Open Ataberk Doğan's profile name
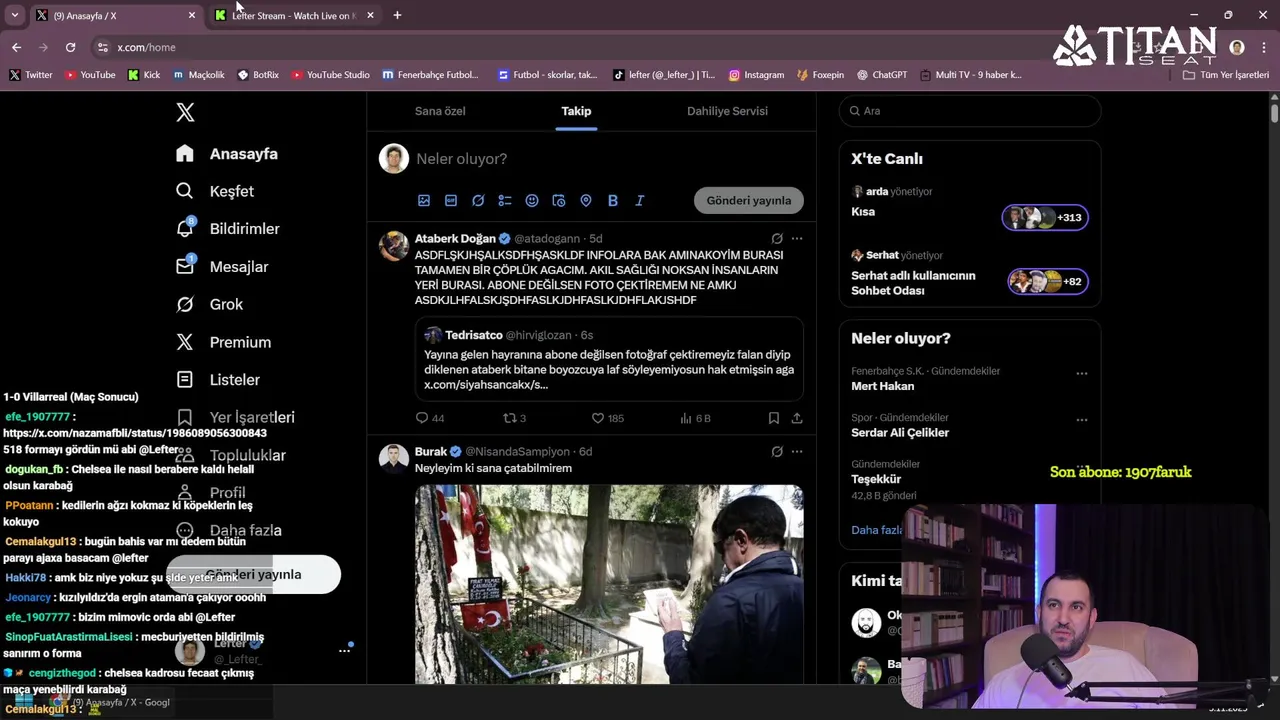The height and width of the screenshot is (720, 1280). pyautogui.click(x=455, y=239)
